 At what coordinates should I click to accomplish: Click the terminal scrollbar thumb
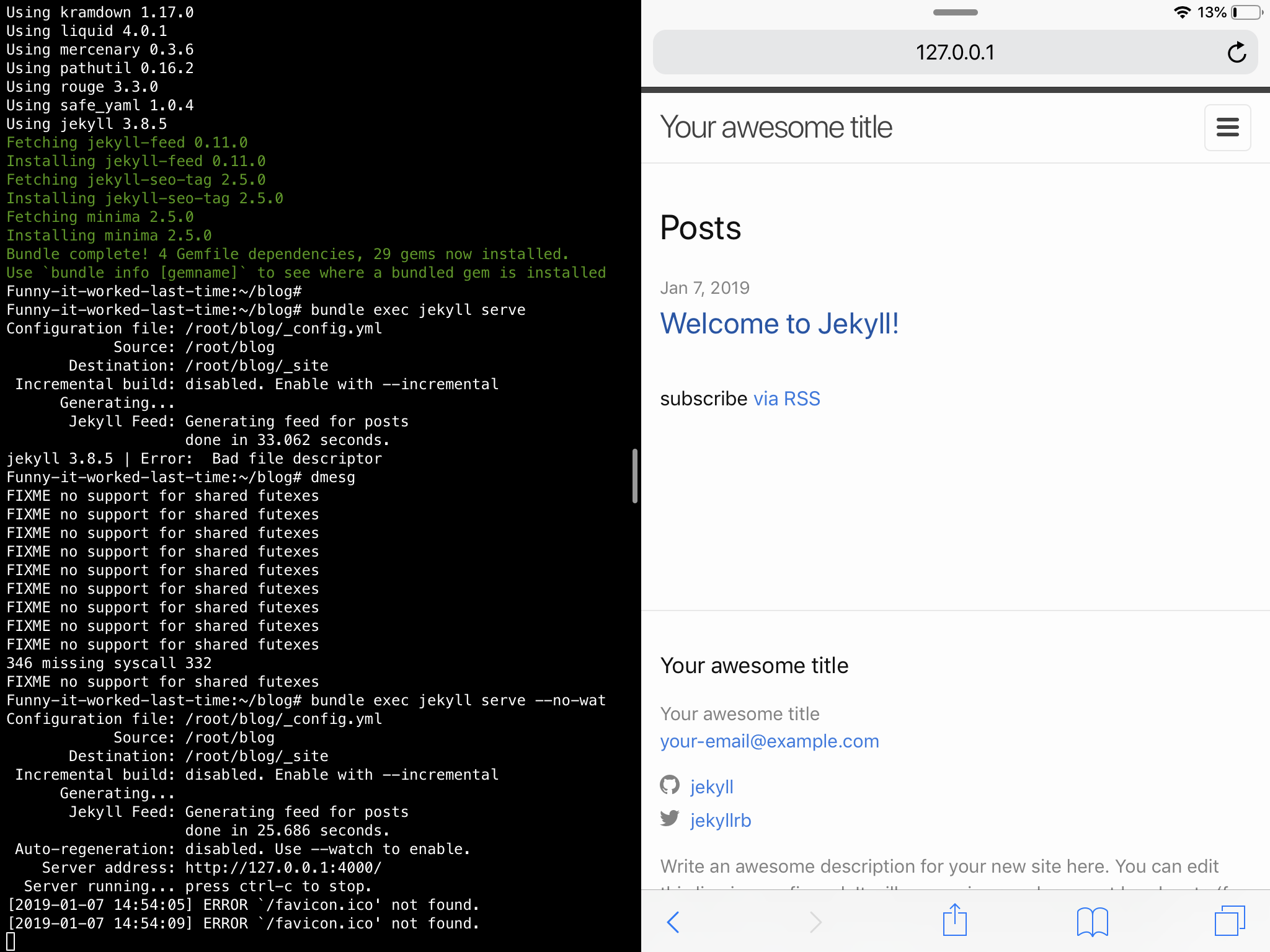(x=634, y=476)
